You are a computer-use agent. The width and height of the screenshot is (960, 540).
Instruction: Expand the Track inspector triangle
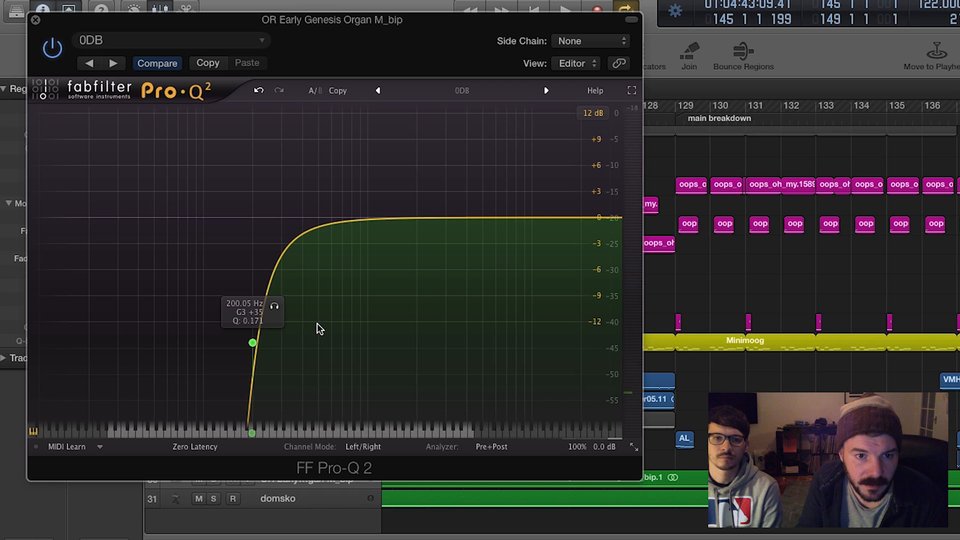tap(4, 358)
